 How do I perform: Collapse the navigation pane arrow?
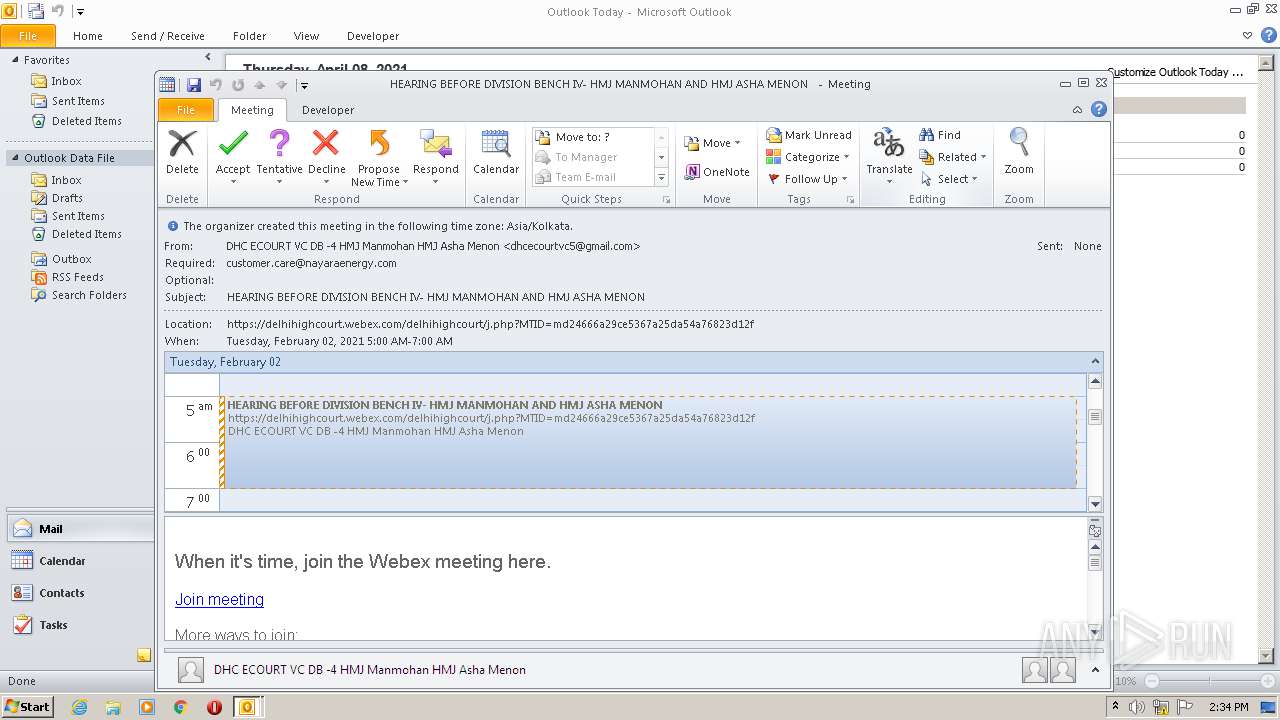208,58
